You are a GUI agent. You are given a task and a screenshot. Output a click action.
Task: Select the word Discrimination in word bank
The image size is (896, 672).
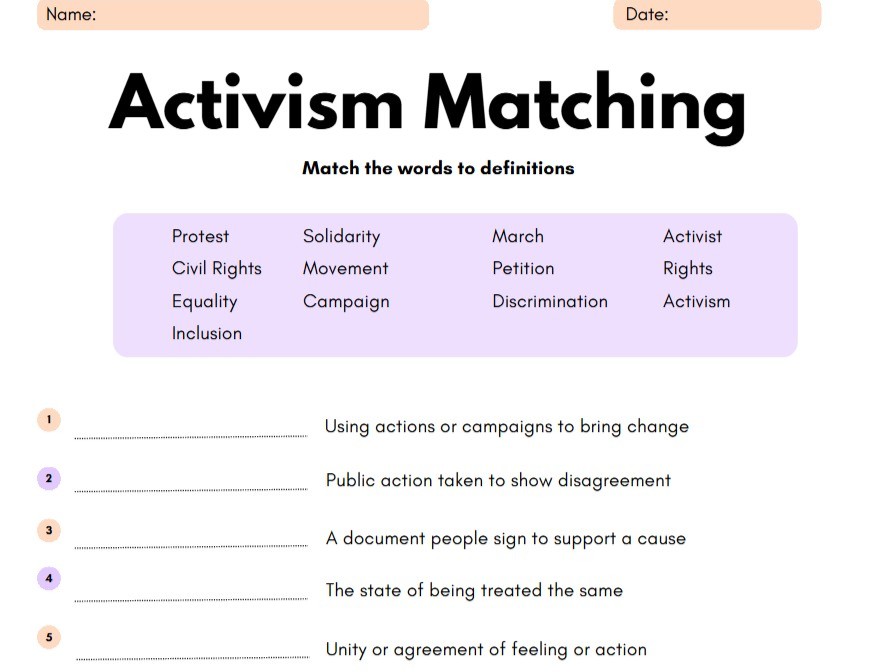click(549, 302)
